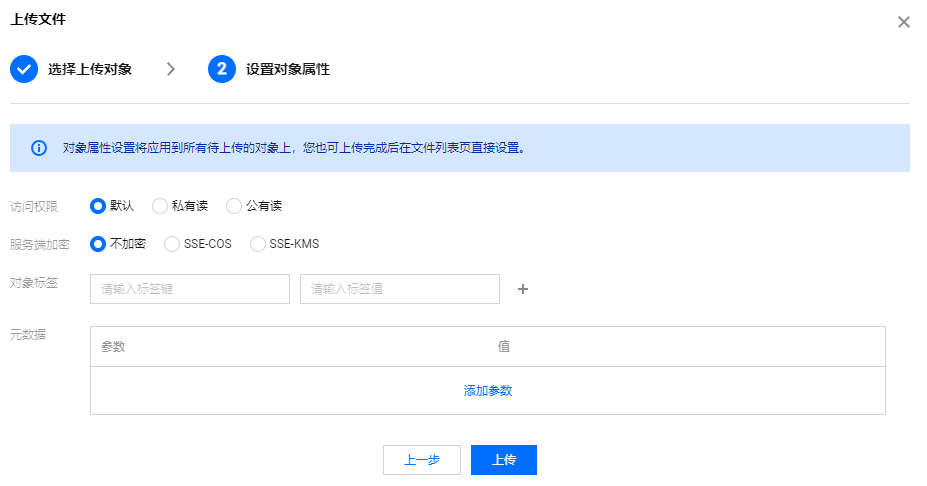The height and width of the screenshot is (486, 927).
Task: Click the 服务端加密 label
Action: pos(40,245)
